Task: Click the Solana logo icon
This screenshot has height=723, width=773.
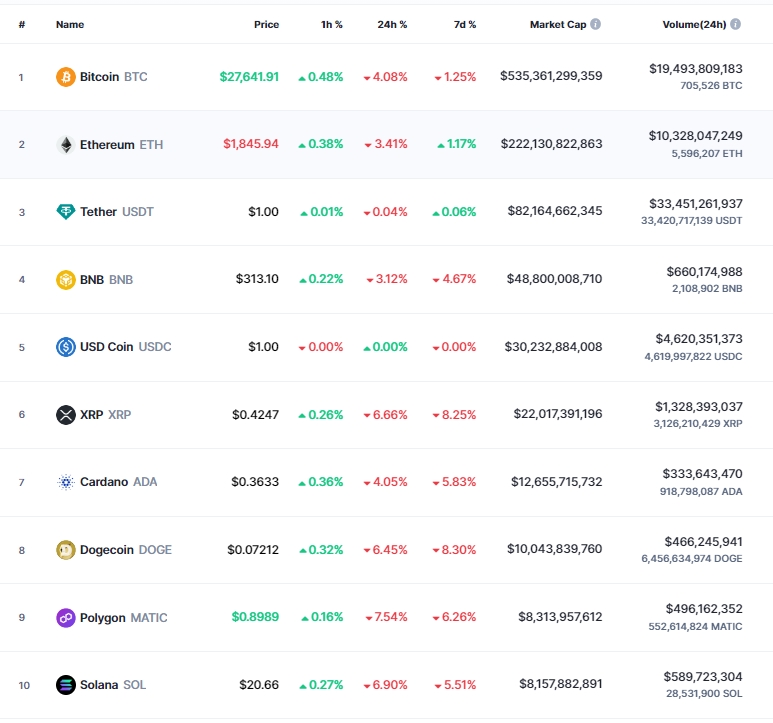Action: tap(66, 685)
